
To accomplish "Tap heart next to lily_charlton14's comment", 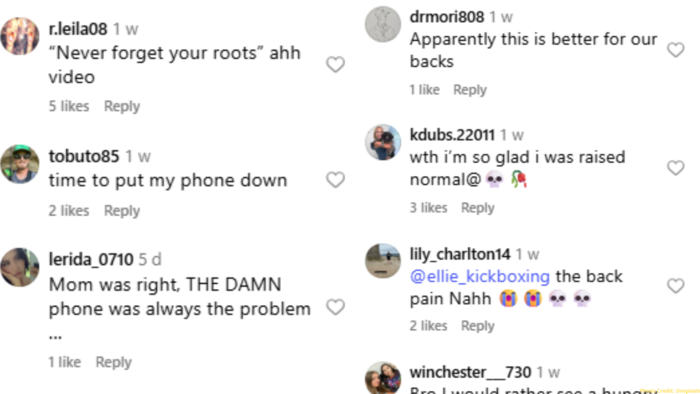I will coord(675,286).
